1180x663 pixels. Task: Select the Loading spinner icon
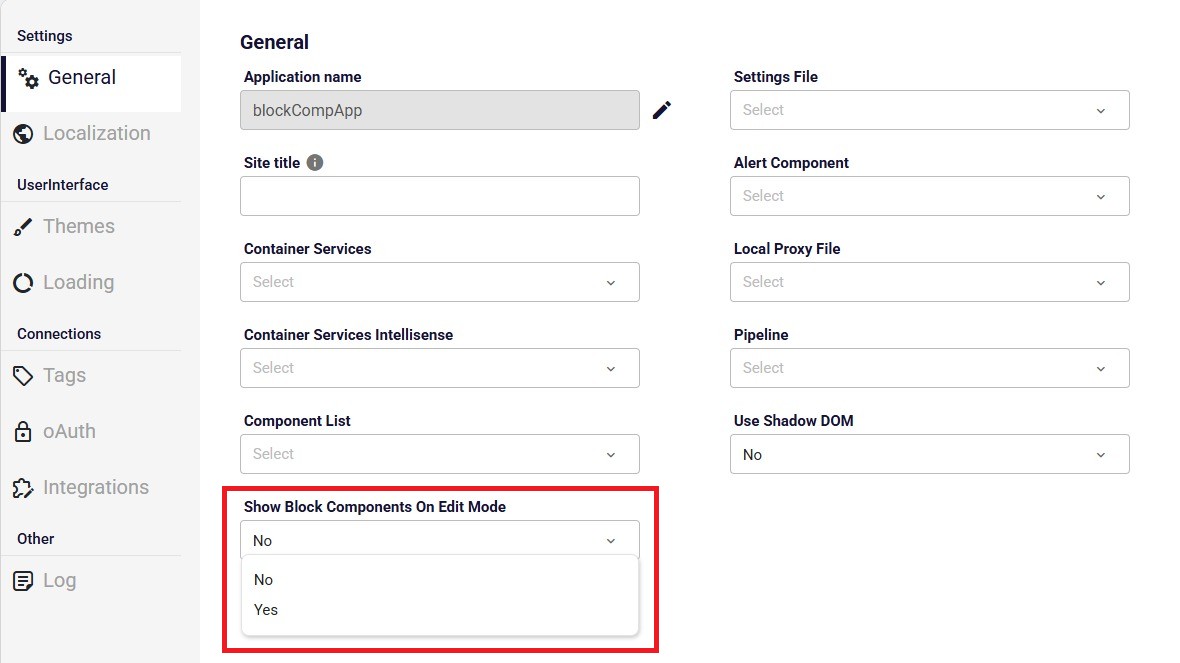[x=23, y=283]
